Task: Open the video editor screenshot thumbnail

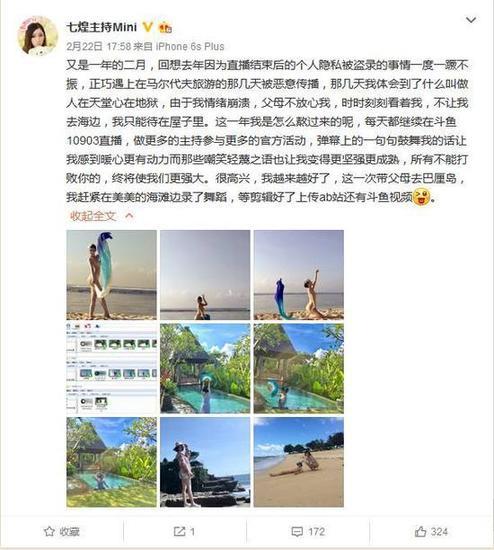Action: [x=112, y=368]
